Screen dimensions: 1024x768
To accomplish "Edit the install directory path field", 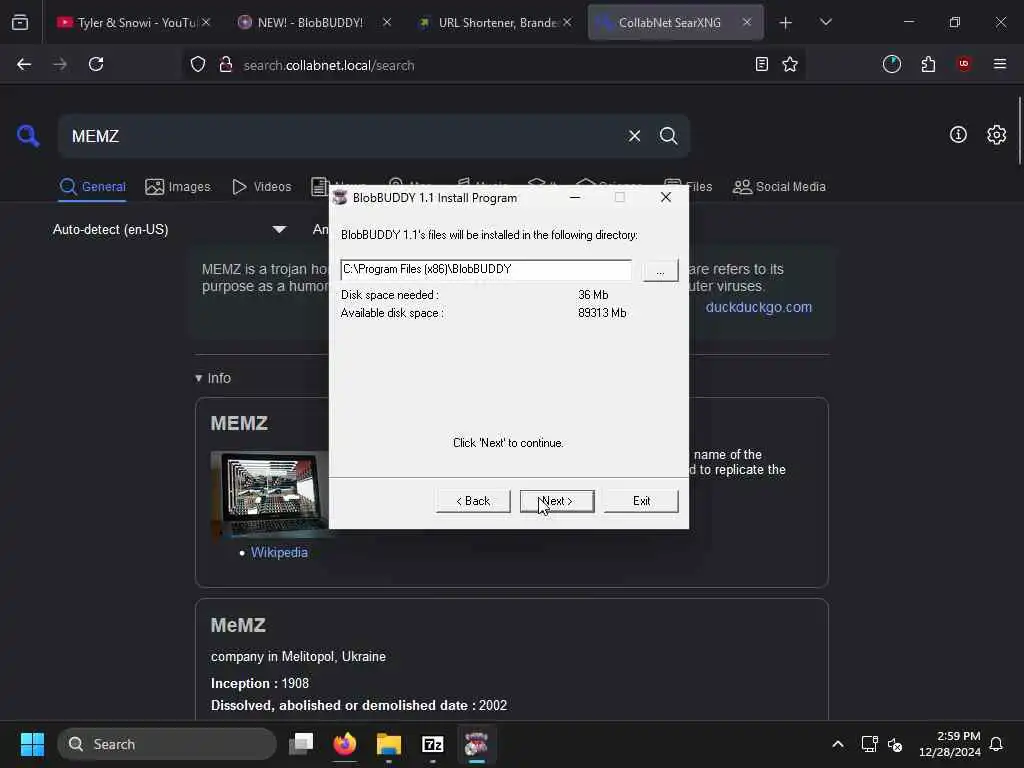I will [x=486, y=270].
